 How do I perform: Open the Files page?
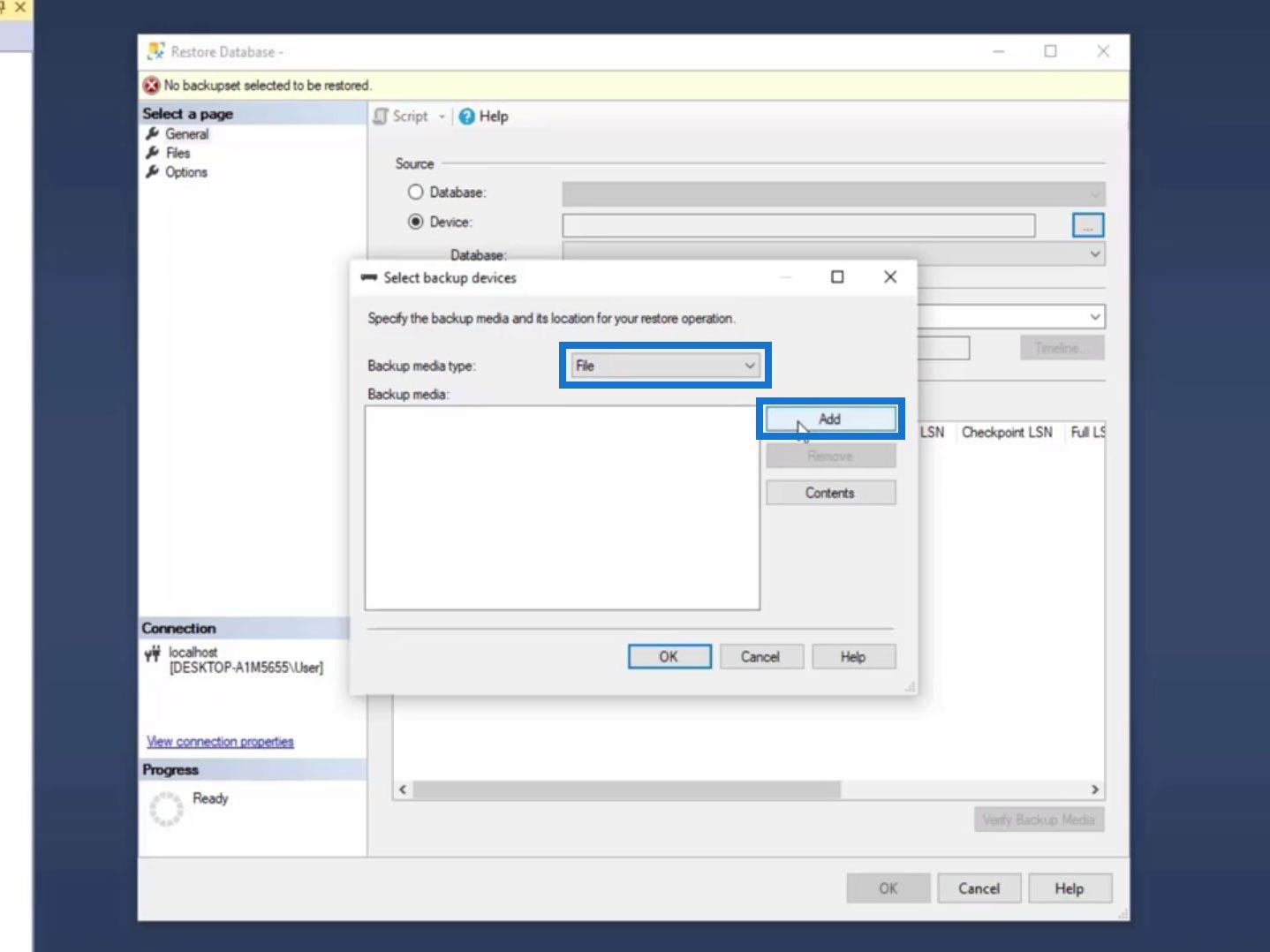178,153
